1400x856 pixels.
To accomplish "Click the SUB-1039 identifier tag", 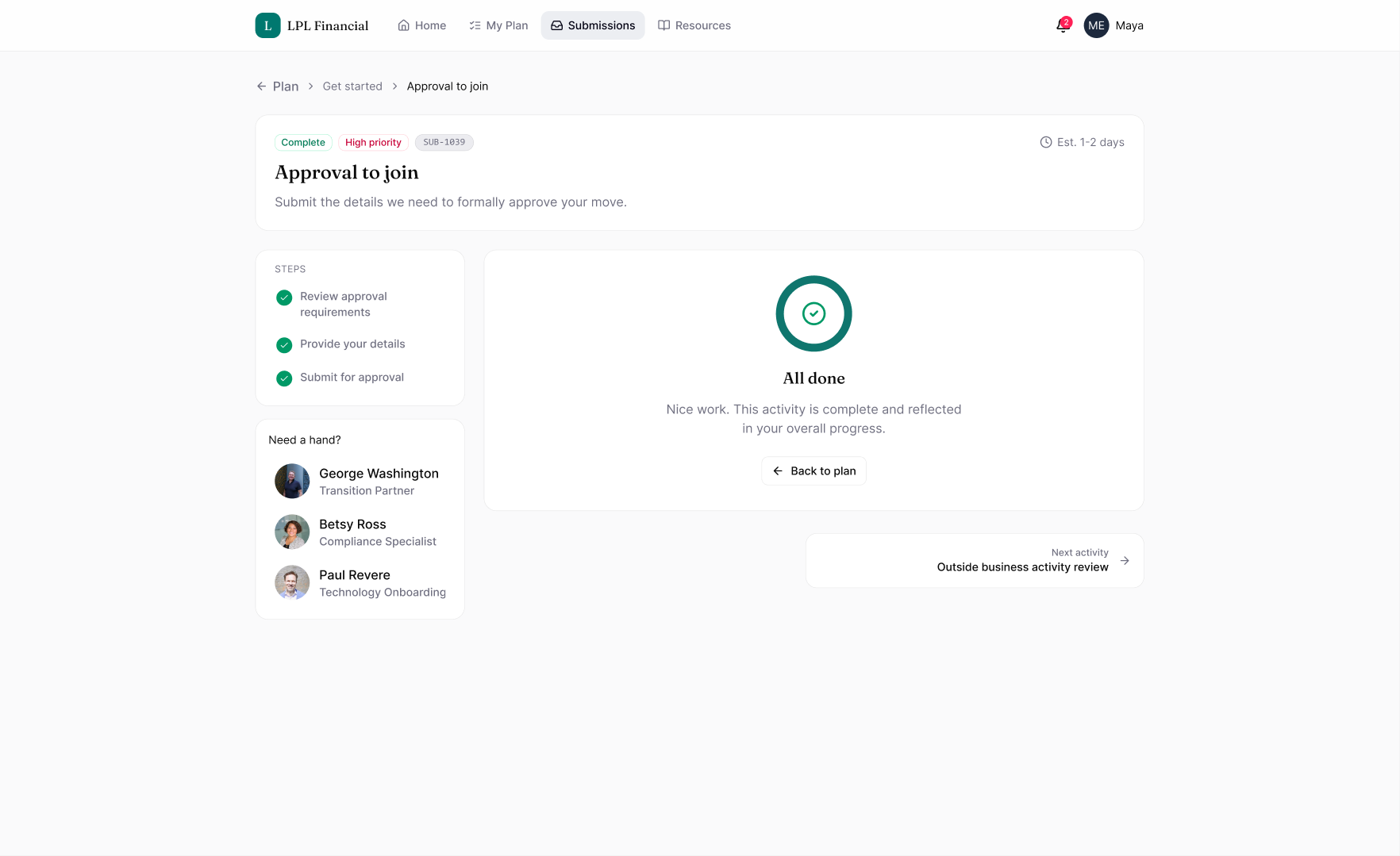I will click(x=444, y=143).
